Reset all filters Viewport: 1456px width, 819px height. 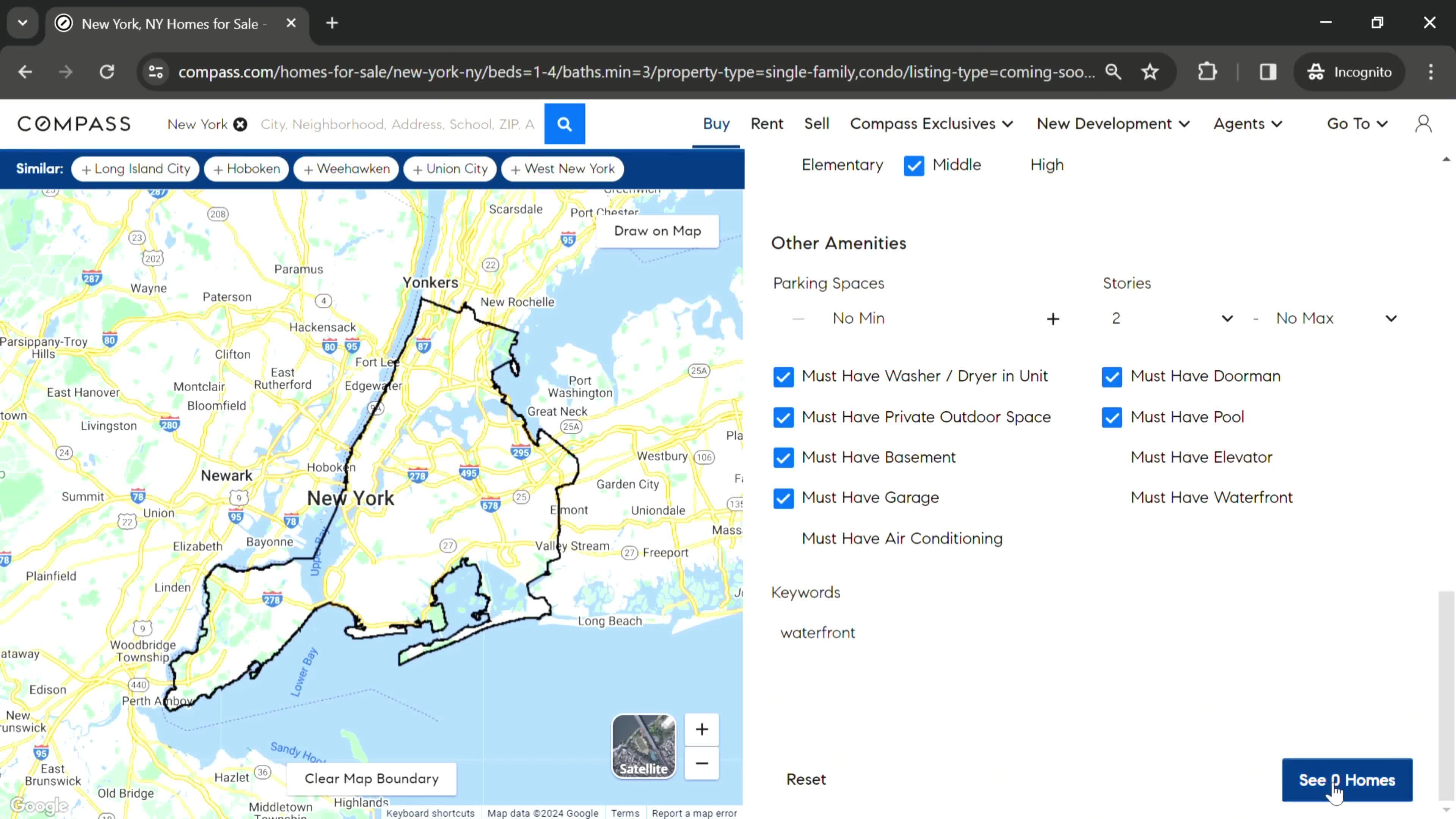coord(805,780)
